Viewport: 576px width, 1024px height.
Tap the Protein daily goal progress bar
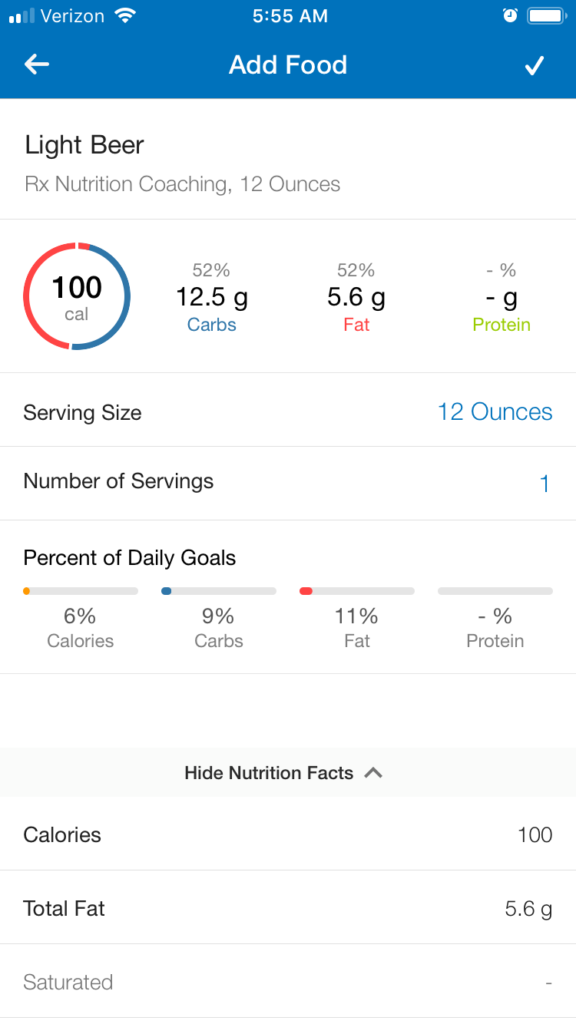(495, 591)
